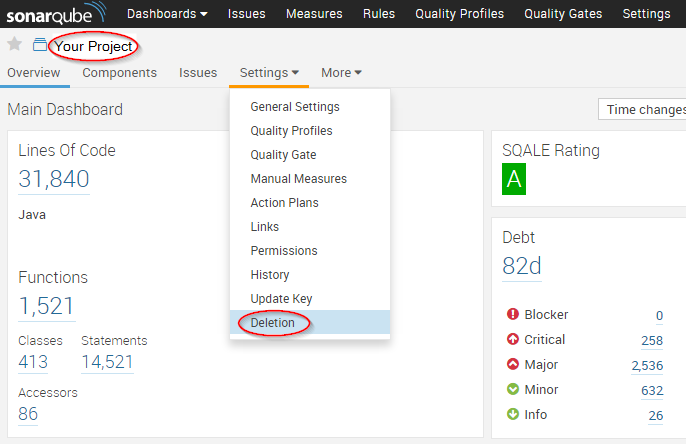Click the SonarQube logo
This screenshot has height=444, width=686.
56,13
